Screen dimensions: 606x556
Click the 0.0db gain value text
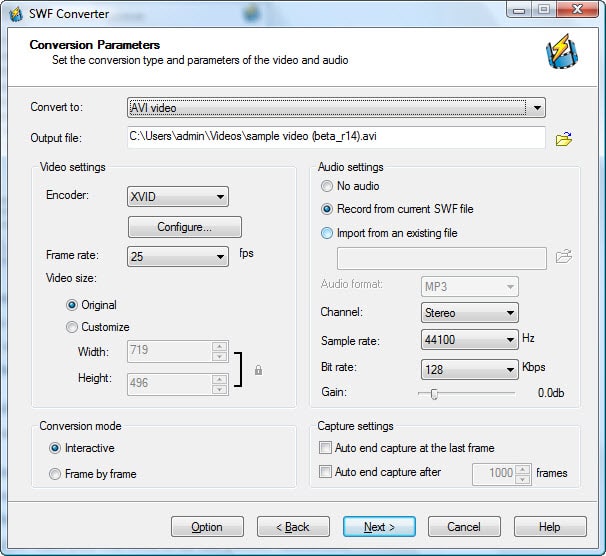click(x=551, y=393)
